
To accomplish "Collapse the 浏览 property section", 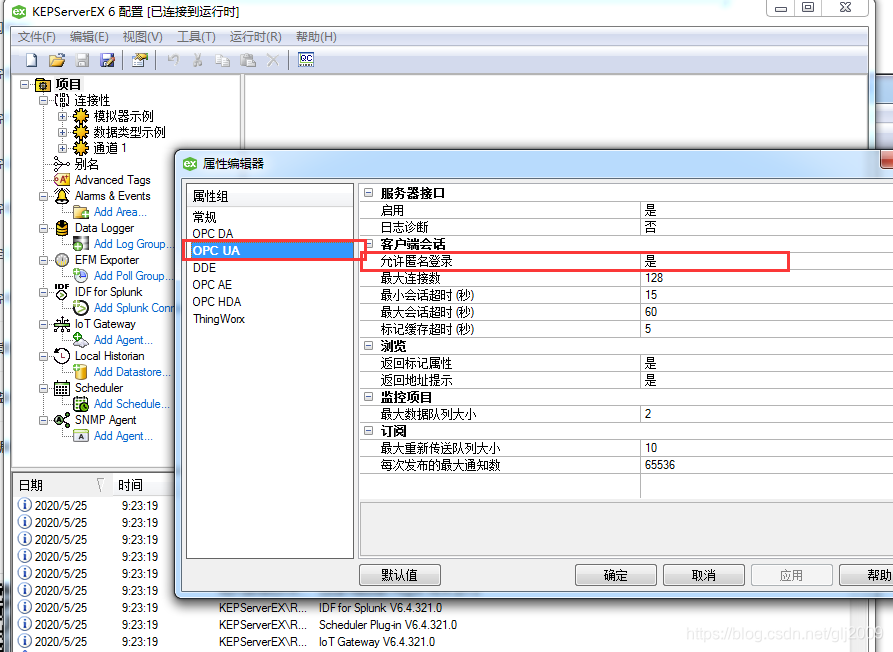I will (x=368, y=346).
